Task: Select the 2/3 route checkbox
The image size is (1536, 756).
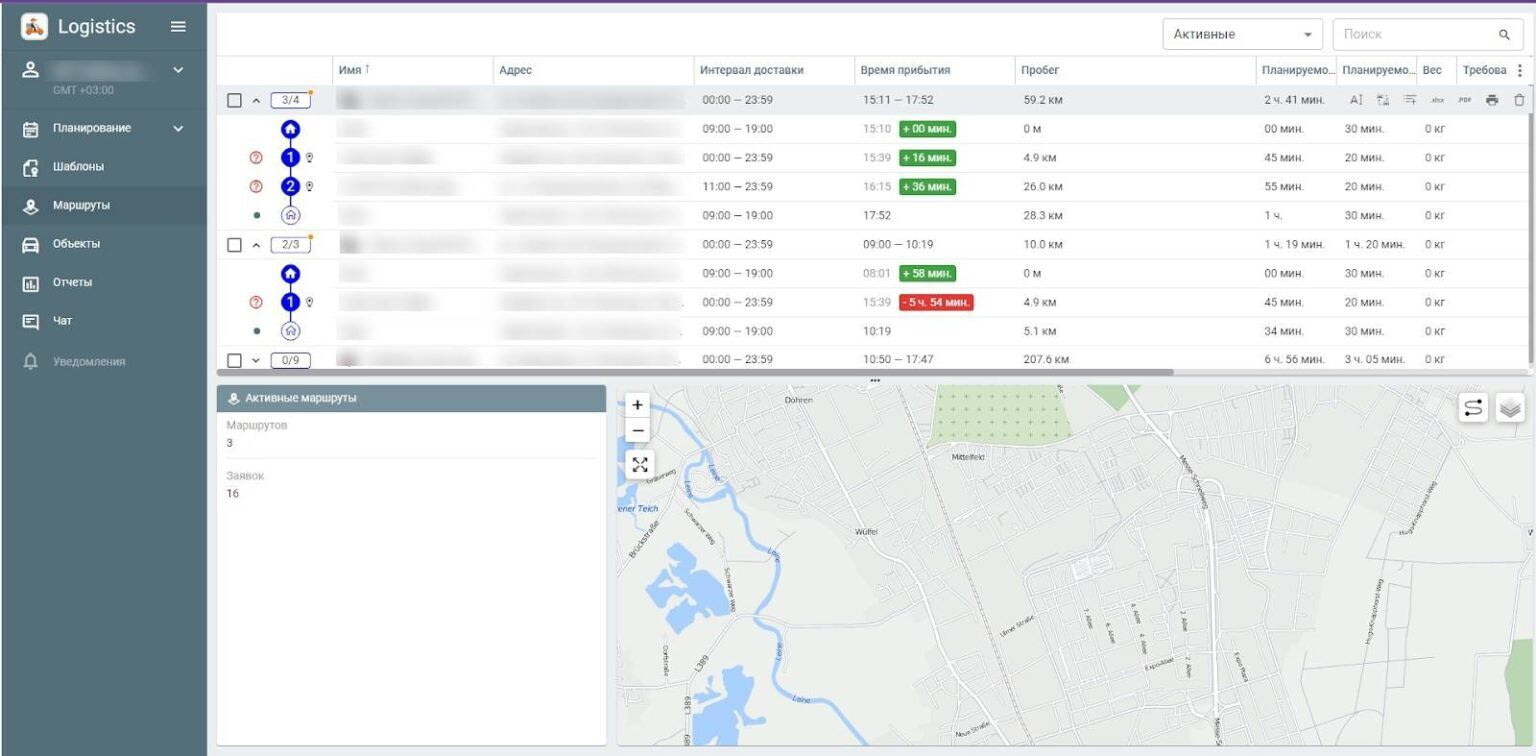Action: pos(234,245)
